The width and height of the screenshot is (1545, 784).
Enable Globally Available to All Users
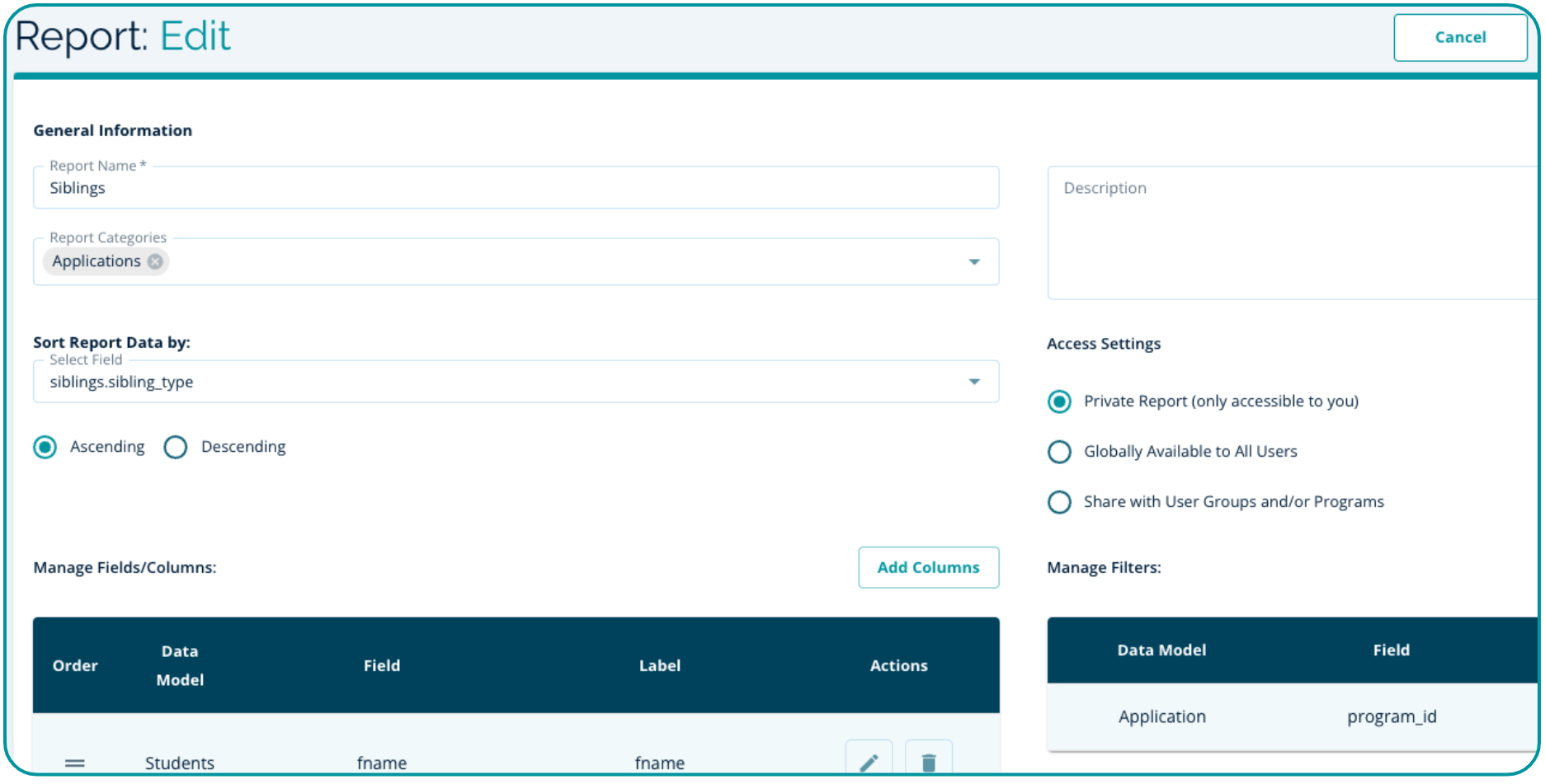(x=1059, y=452)
